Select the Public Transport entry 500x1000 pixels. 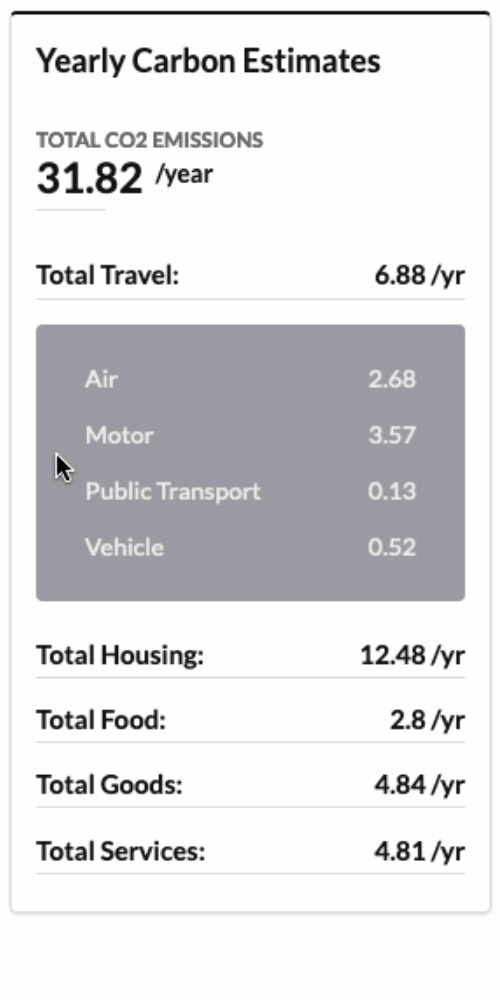[x=250, y=491]
